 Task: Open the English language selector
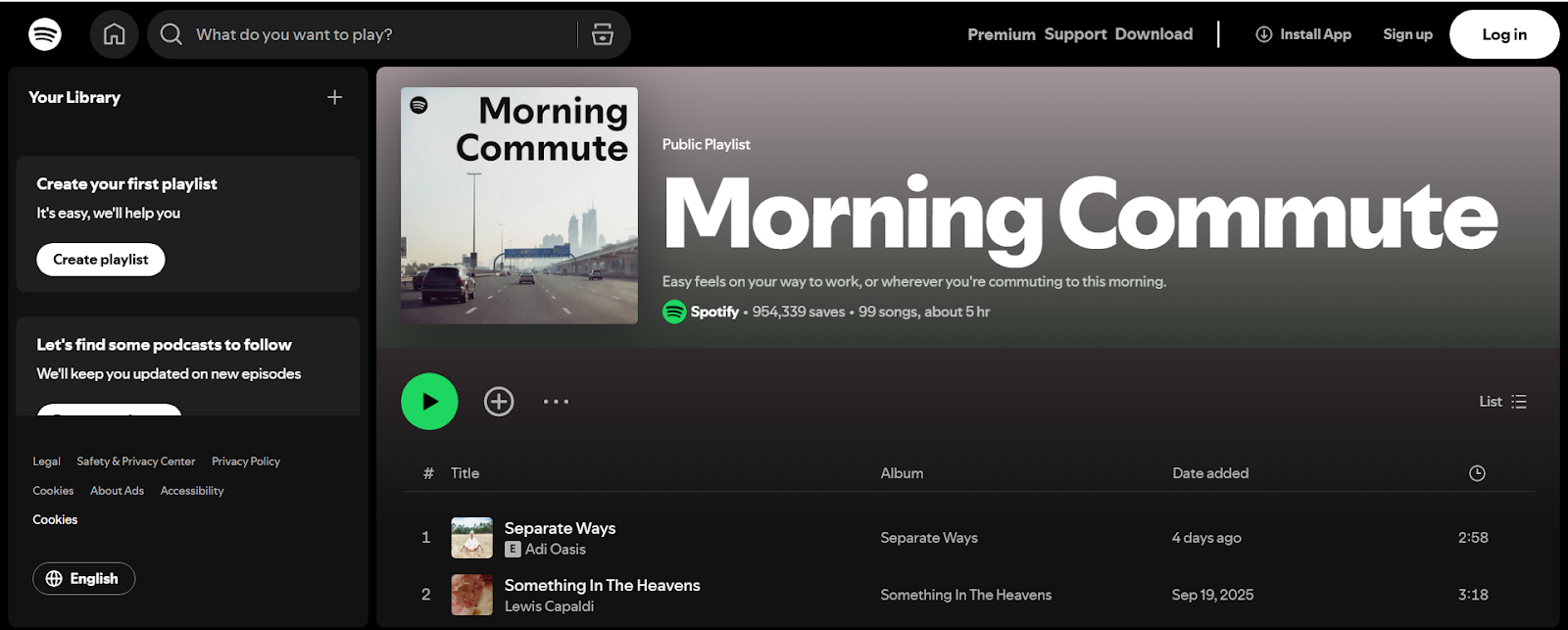84,578
